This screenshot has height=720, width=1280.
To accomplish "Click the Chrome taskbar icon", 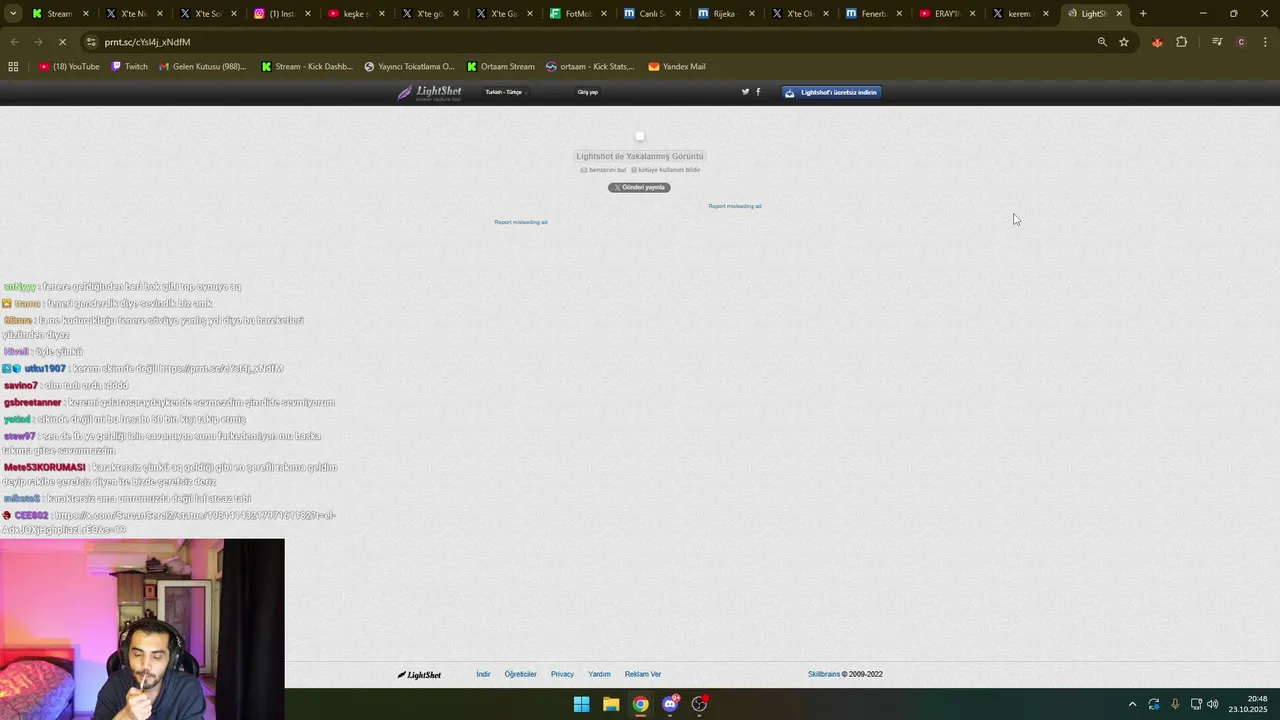I will click(640, 704).
